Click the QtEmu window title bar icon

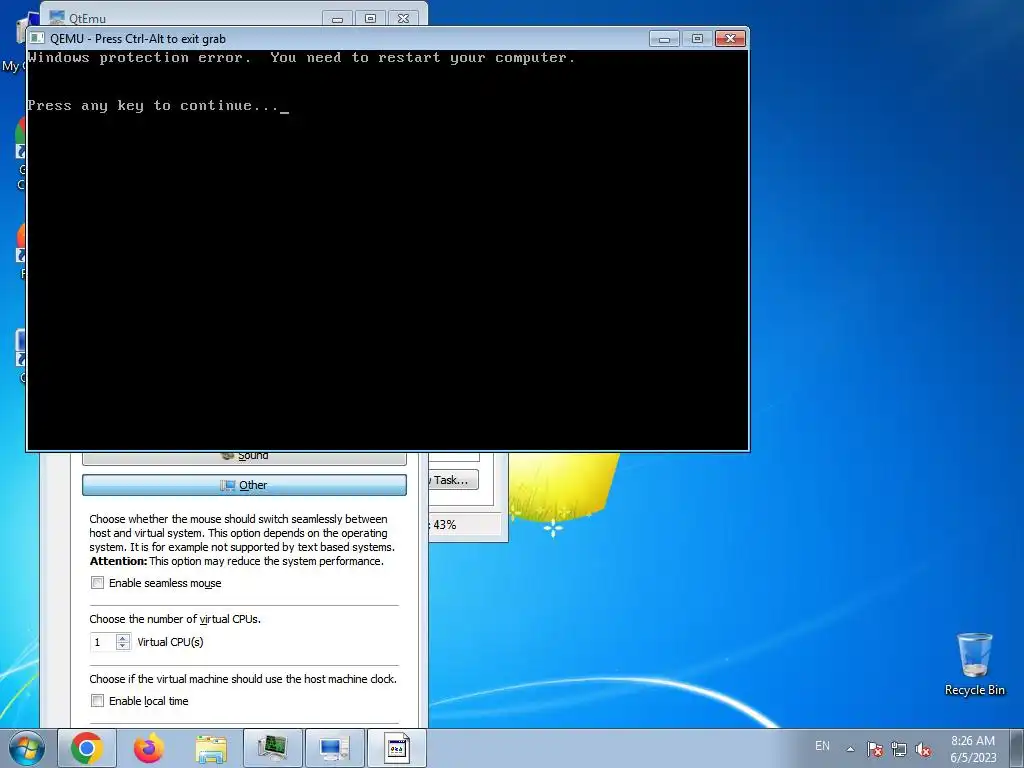pyautogui.click(x=57, y=18)
